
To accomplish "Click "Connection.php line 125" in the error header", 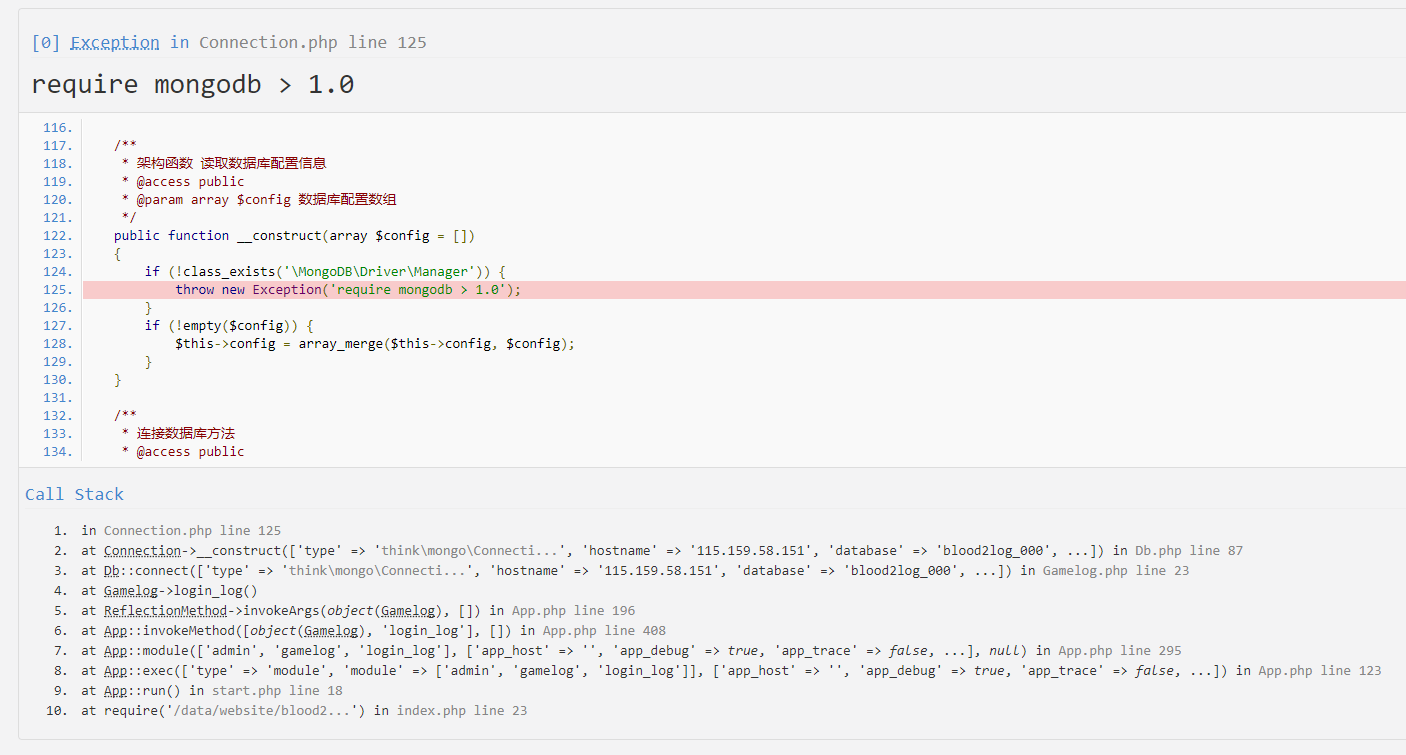I will [312, 42].
